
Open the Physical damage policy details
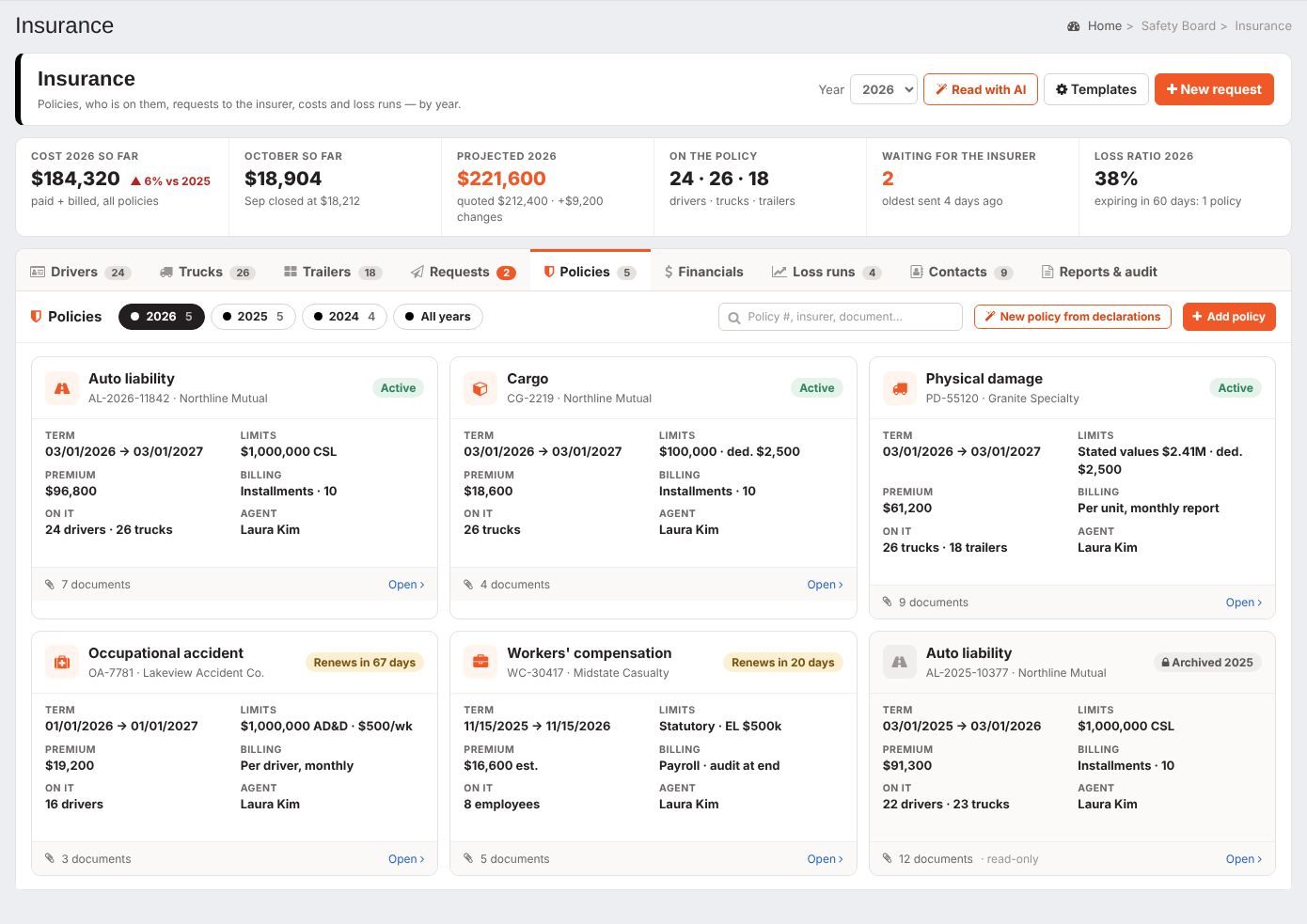click(1244, 603)
